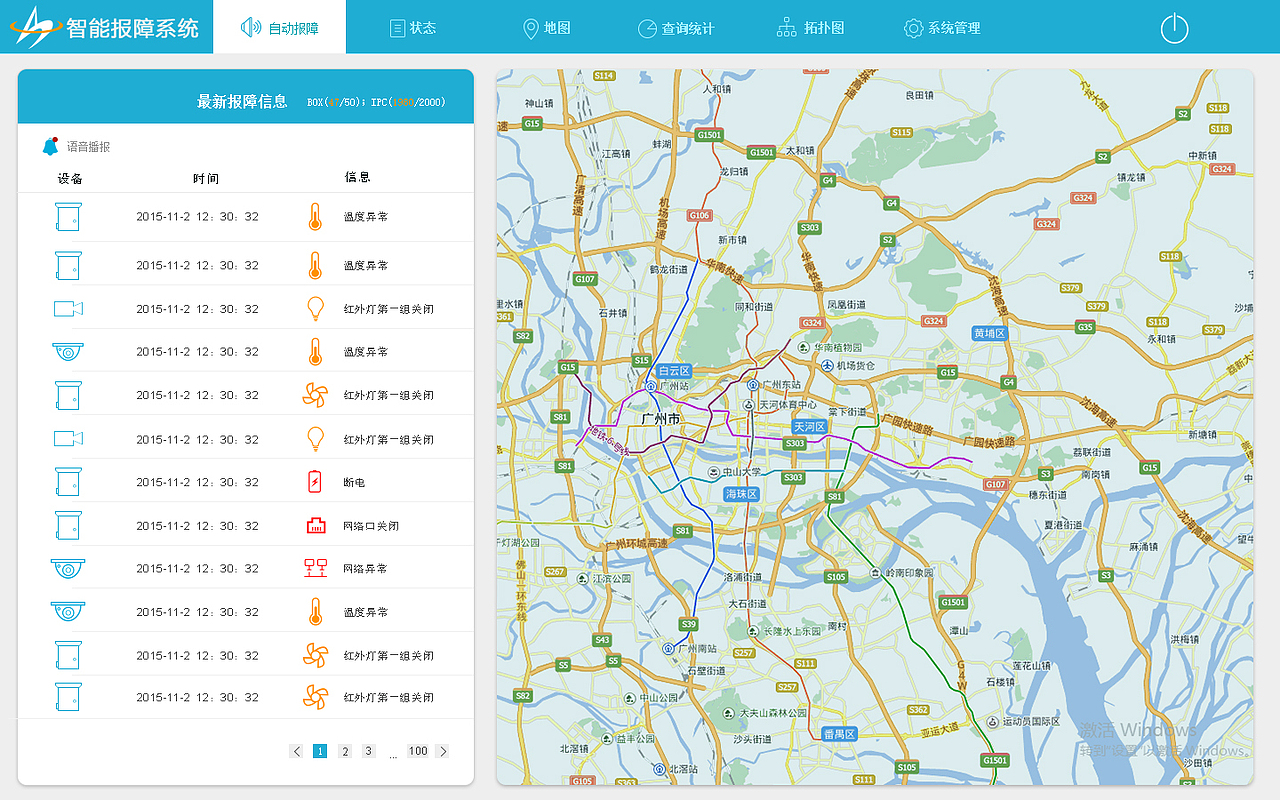This screenshot has width=1280, height=800.
Task: Click the timestamp in the 网络口关闭 row
Action: click(197, 526)
